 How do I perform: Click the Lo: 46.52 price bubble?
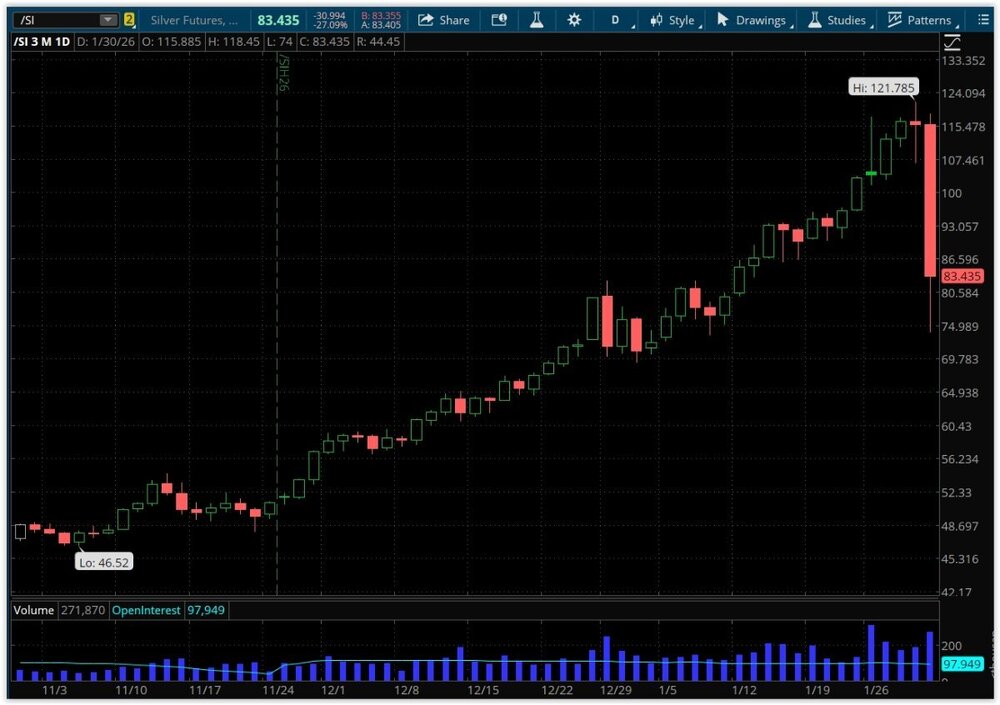pos(104,562)
